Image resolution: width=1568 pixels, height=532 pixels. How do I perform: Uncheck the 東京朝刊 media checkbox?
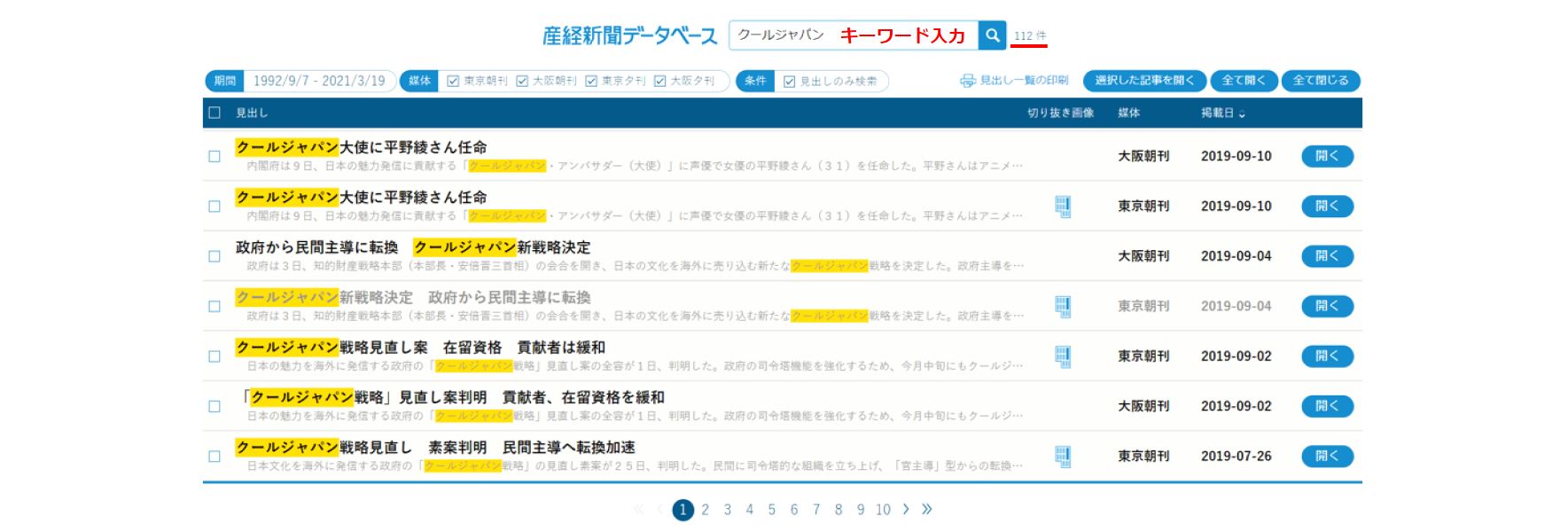[453, 81]
